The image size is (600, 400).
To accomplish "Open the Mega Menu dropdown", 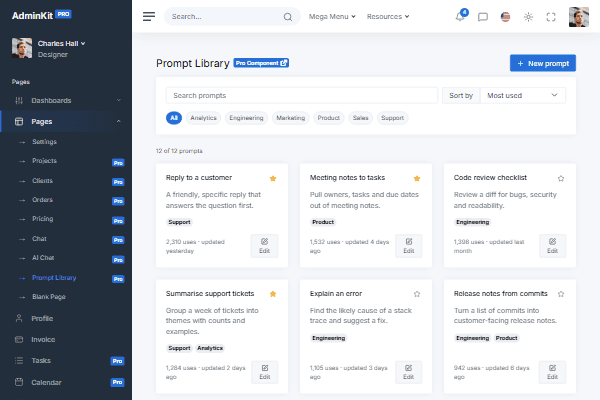I will point(332,17).
